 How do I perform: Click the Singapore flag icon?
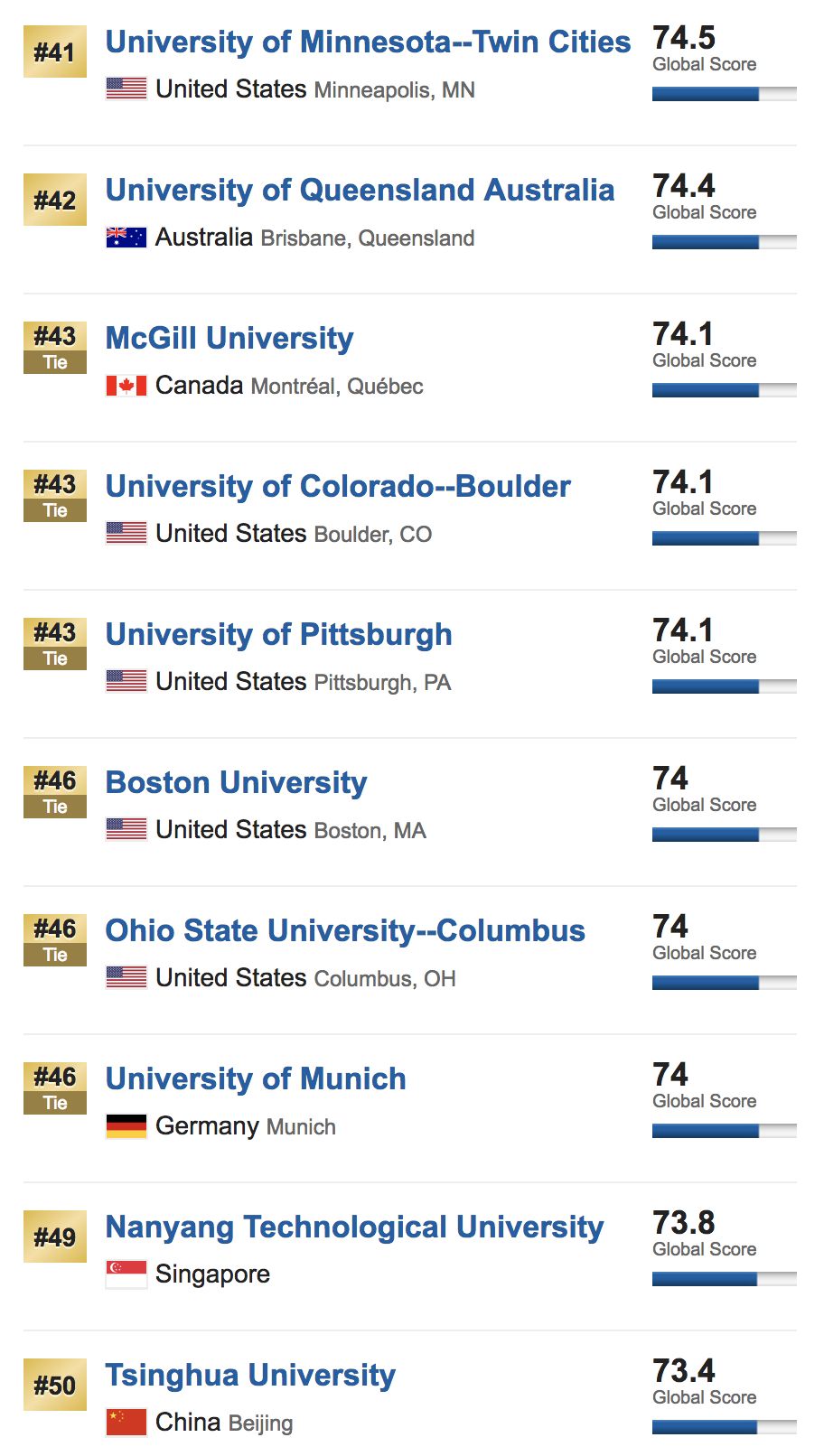(x=126, y=1274)
